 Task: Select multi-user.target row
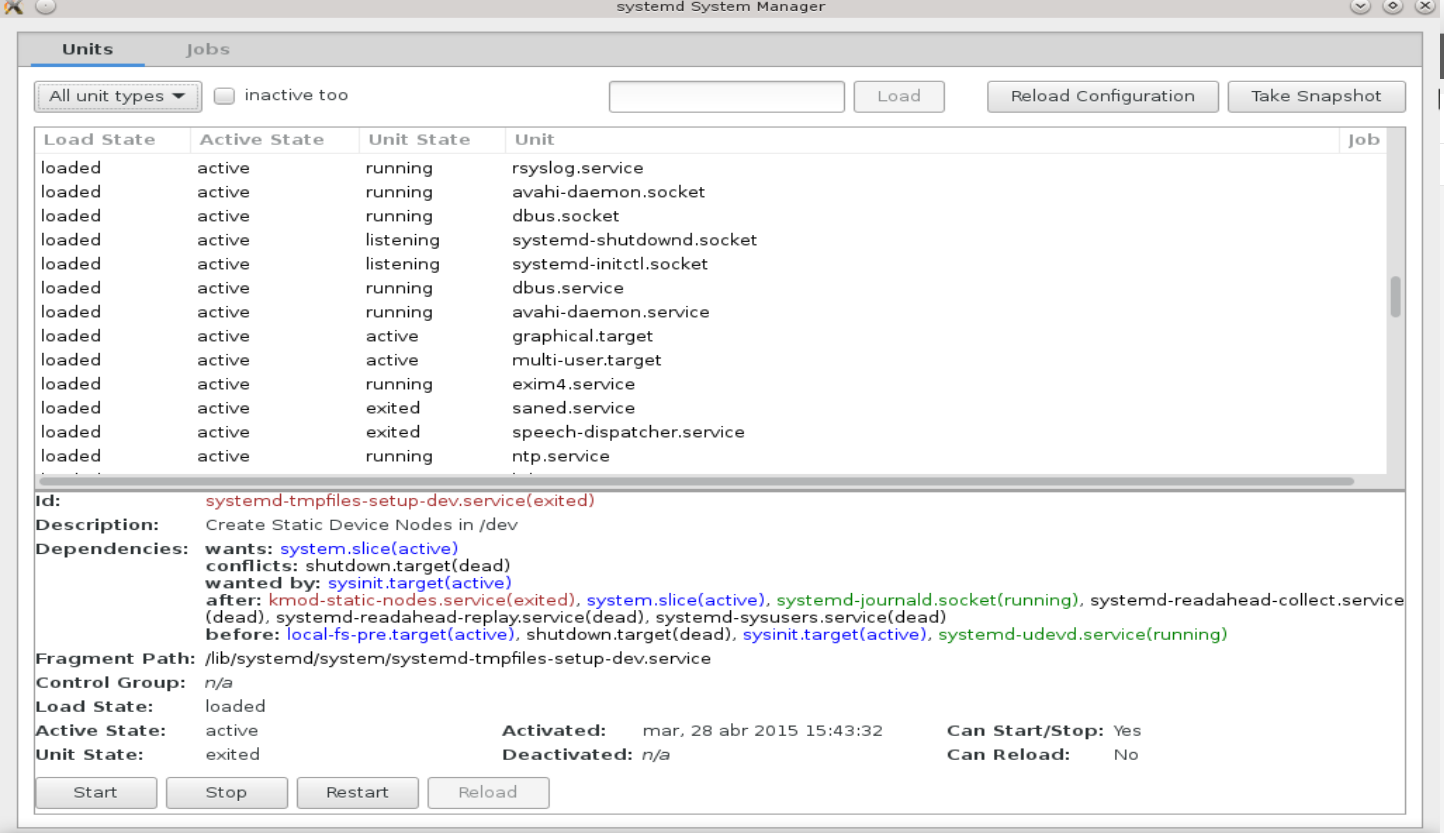pyautogui.click(x=711, y=360)
